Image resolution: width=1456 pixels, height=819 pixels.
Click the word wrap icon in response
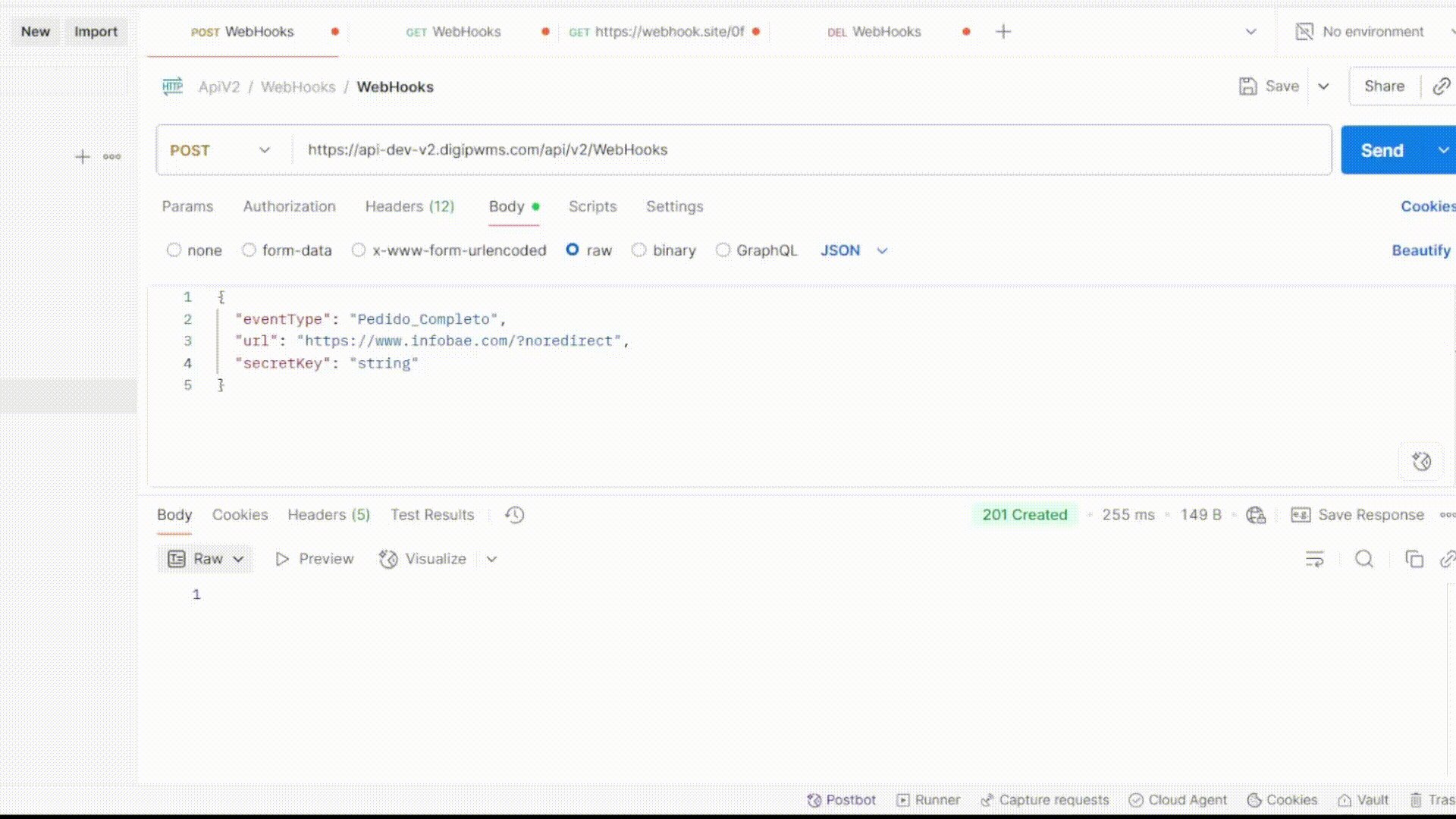pyautogui.click(x=1314, y=559)
